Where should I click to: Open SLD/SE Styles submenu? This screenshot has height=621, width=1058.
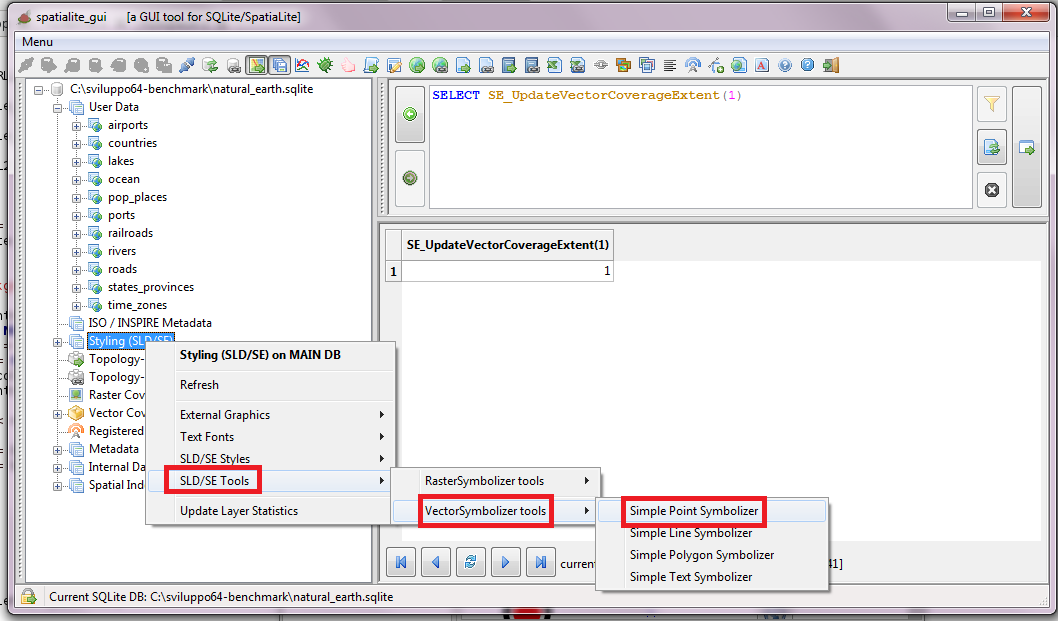click(x=271, y=459)
